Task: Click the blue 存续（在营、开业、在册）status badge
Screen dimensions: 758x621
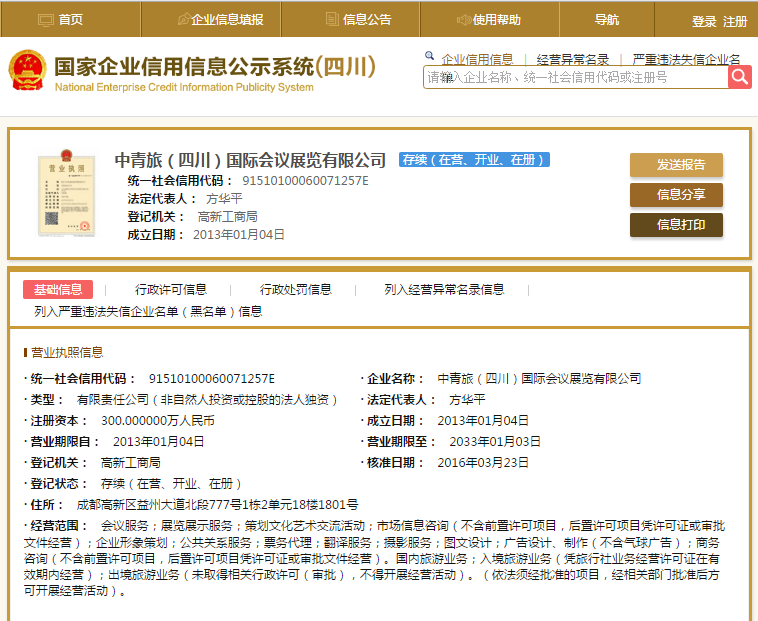Action: [474, 159]
